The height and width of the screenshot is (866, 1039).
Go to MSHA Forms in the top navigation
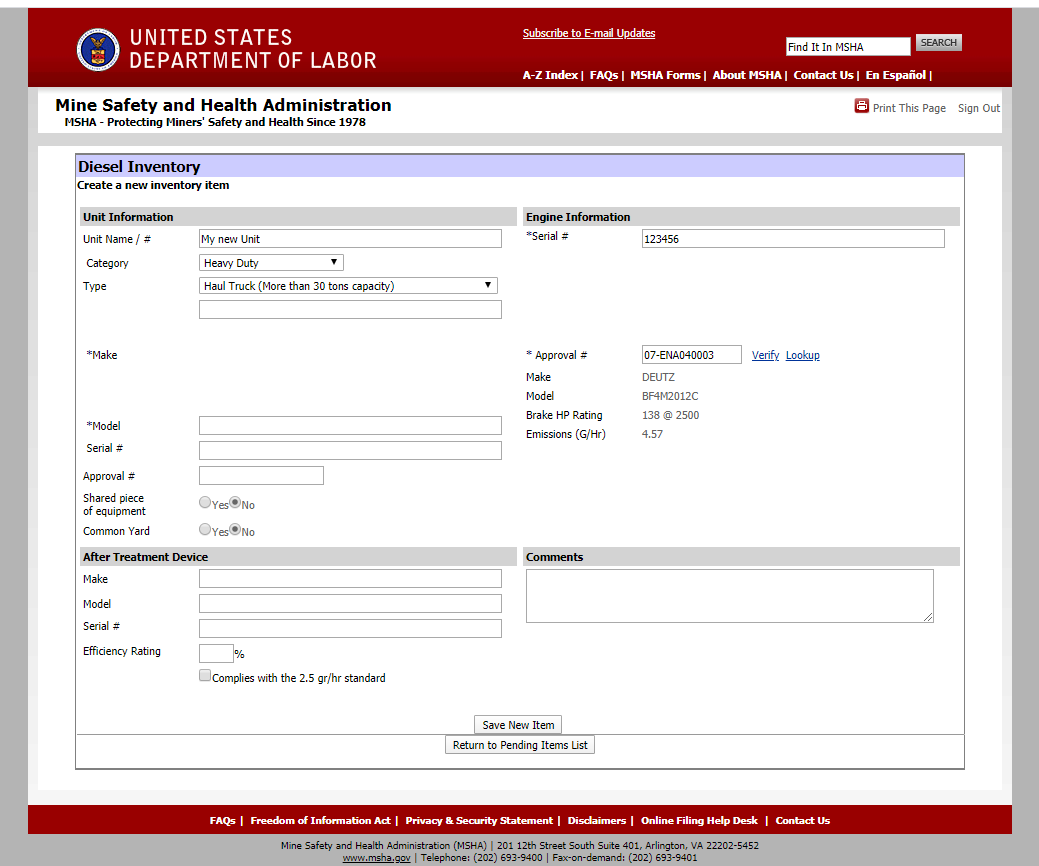pyautogui.click(x=665, y=75)
